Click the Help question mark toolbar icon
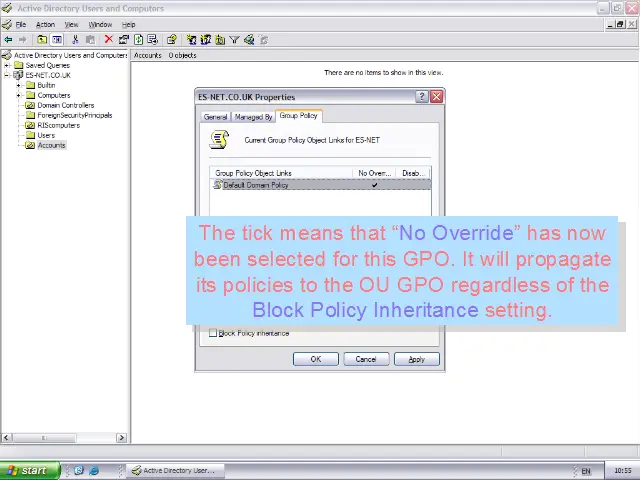The image size is (640, 480). [171, 40]
